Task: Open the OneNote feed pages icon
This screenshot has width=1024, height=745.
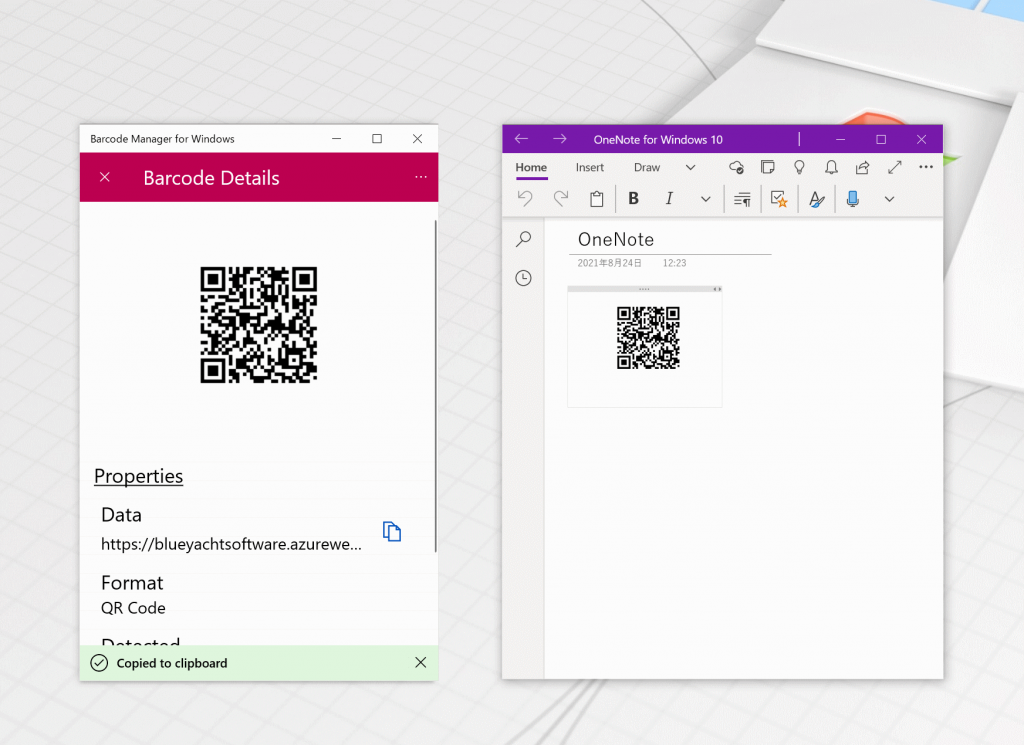Action: [767, 168]
